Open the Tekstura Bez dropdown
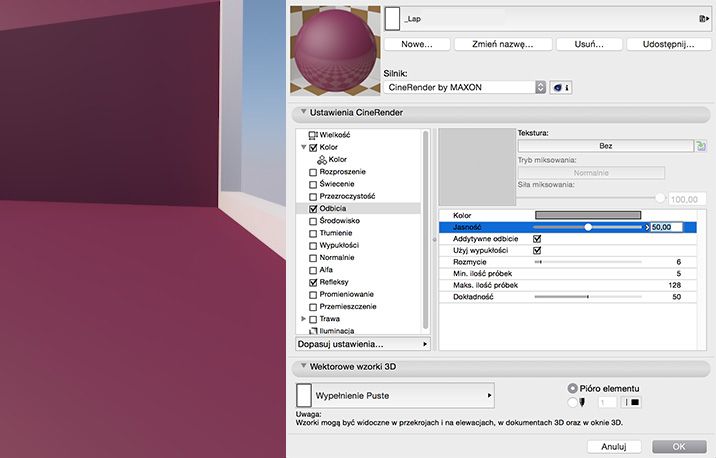This screenshot has width=716, height=458. point(605,146)
